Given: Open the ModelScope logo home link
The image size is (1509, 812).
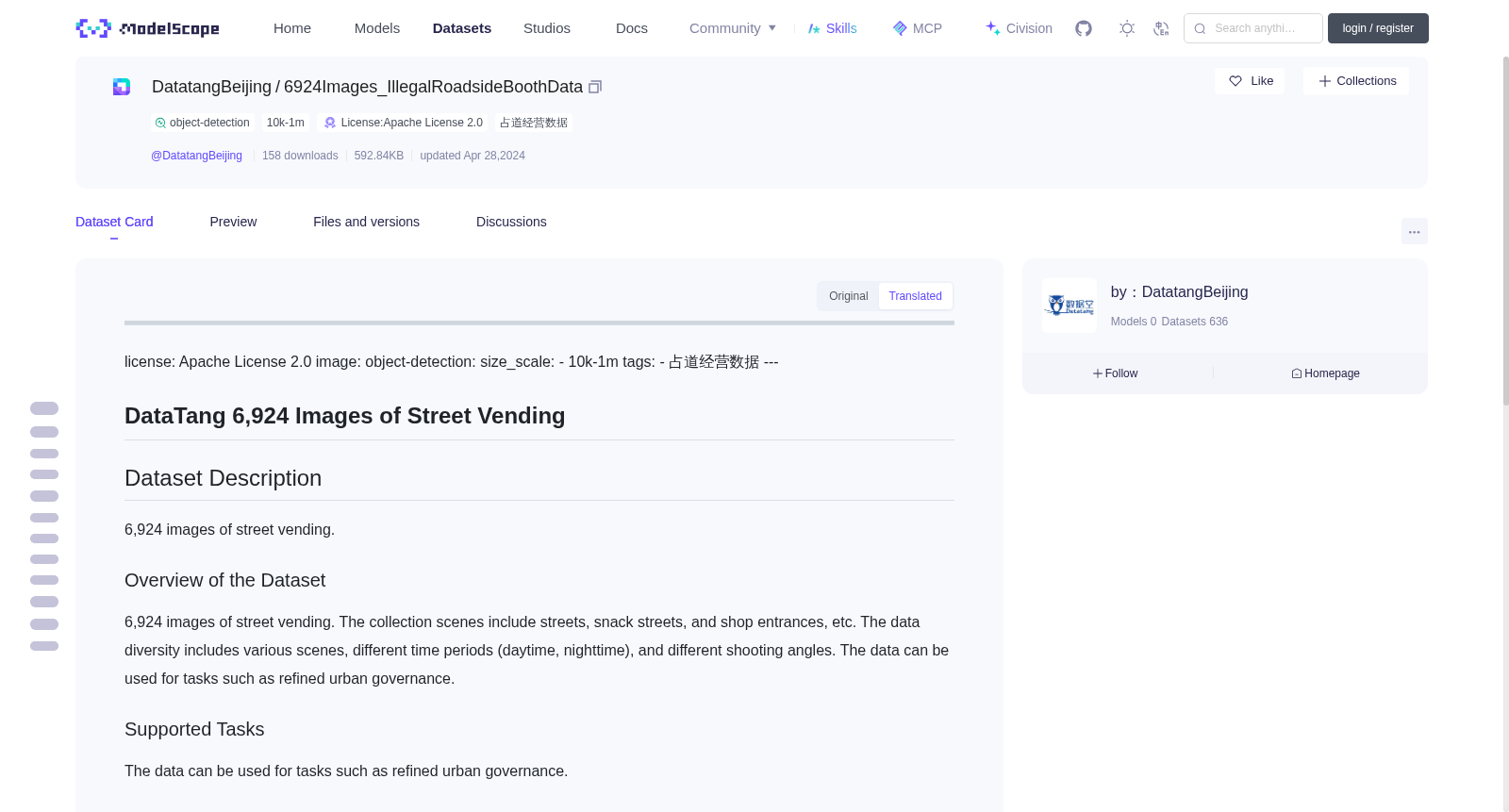Looking at the screenshot, I should (147, 28).
